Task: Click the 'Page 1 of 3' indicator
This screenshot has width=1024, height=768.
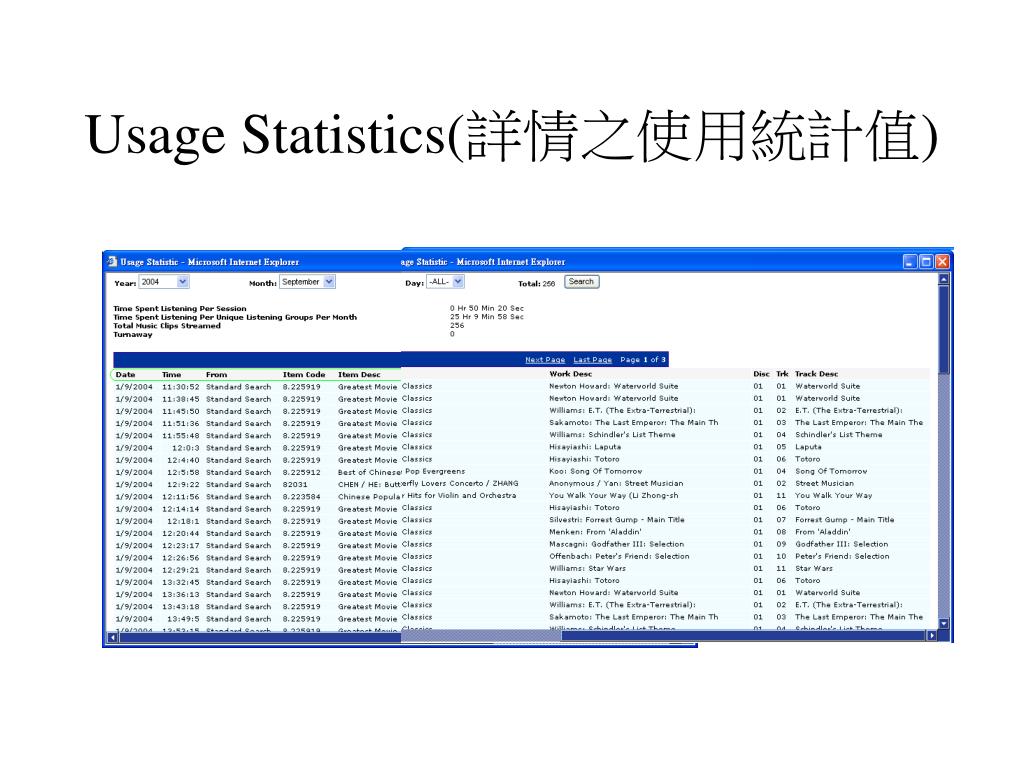Action: 643,360
